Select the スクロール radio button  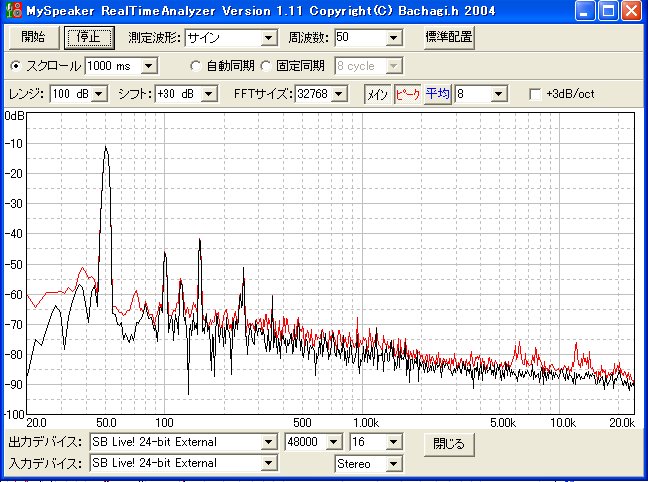[15, 66]
